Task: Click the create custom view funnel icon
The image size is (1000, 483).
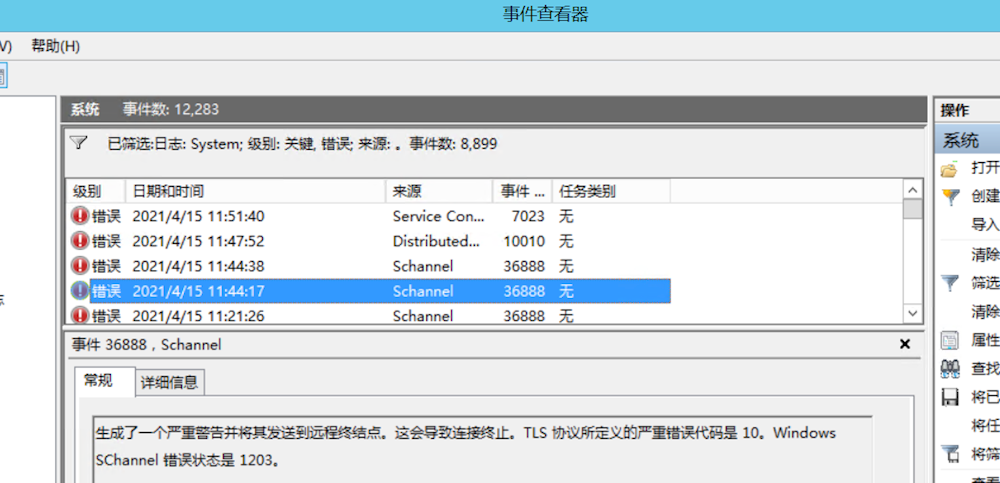Action: click(x=950, y=197)
